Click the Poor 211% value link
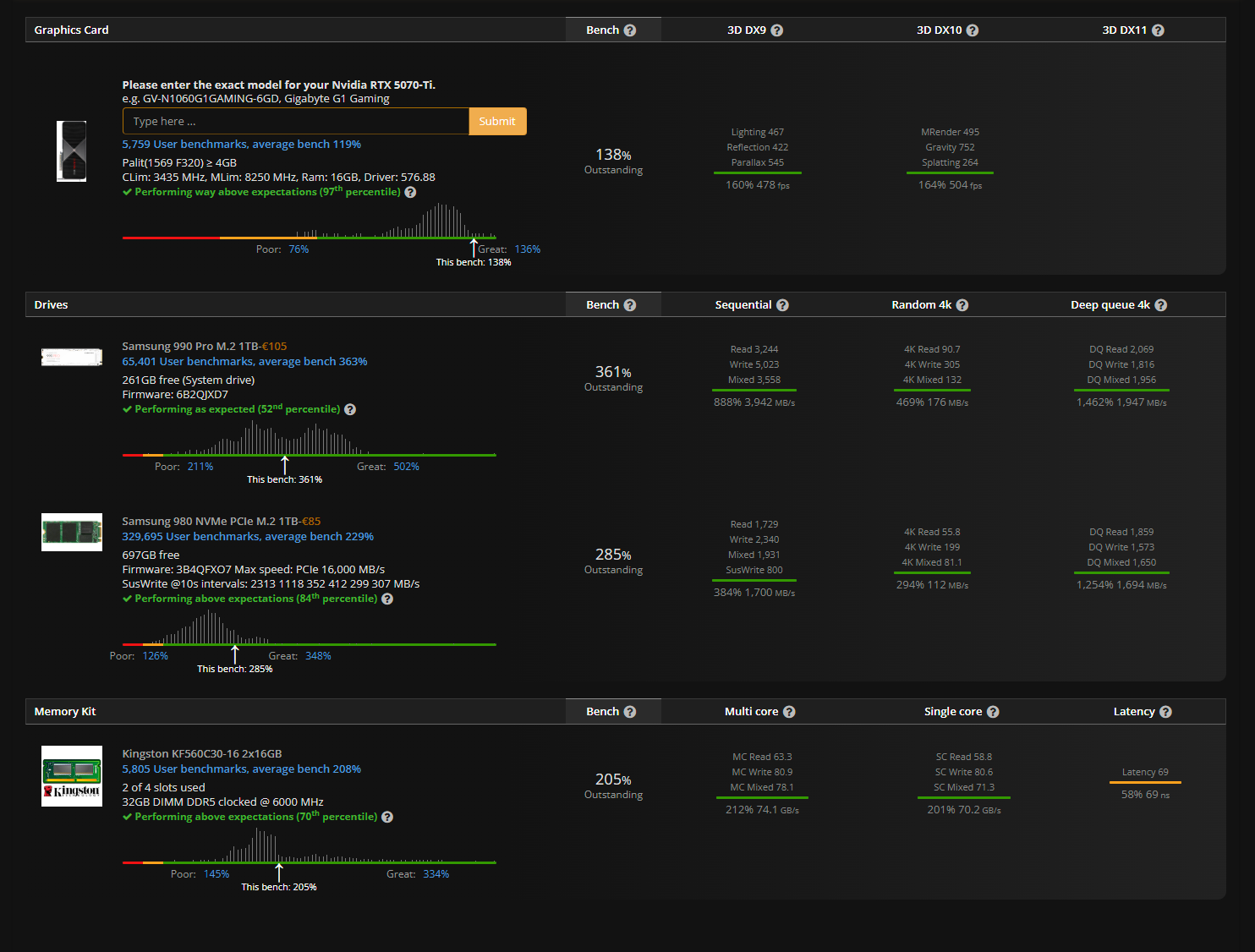The image size is (1255, 952). coord(200,467)
